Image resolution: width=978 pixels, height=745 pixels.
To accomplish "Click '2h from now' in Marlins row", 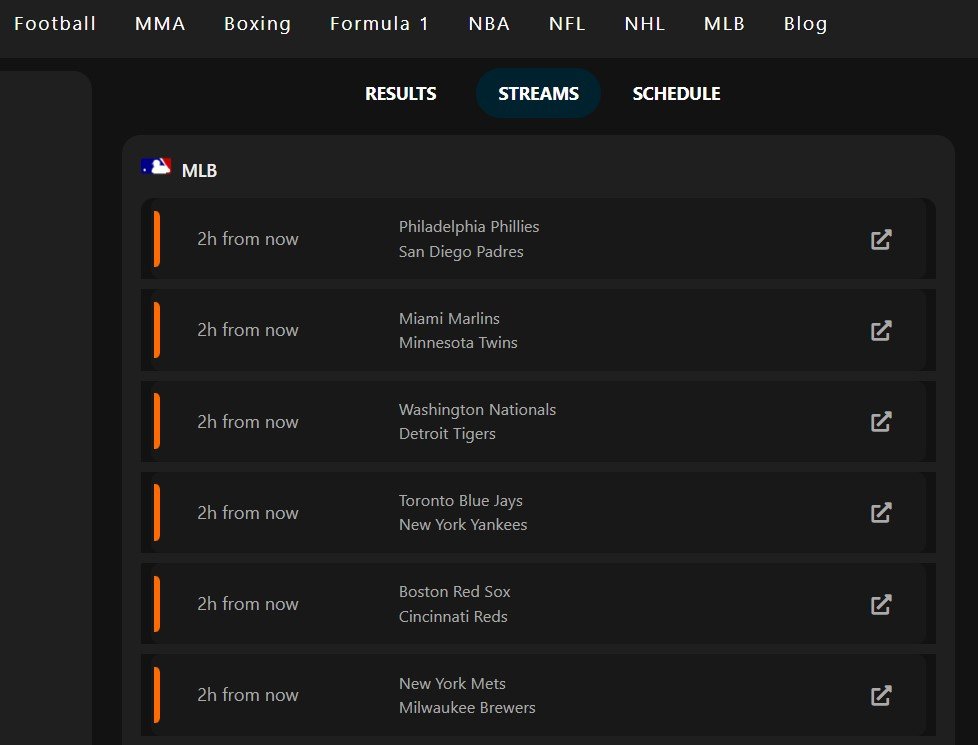I will (x=248, y=330).
